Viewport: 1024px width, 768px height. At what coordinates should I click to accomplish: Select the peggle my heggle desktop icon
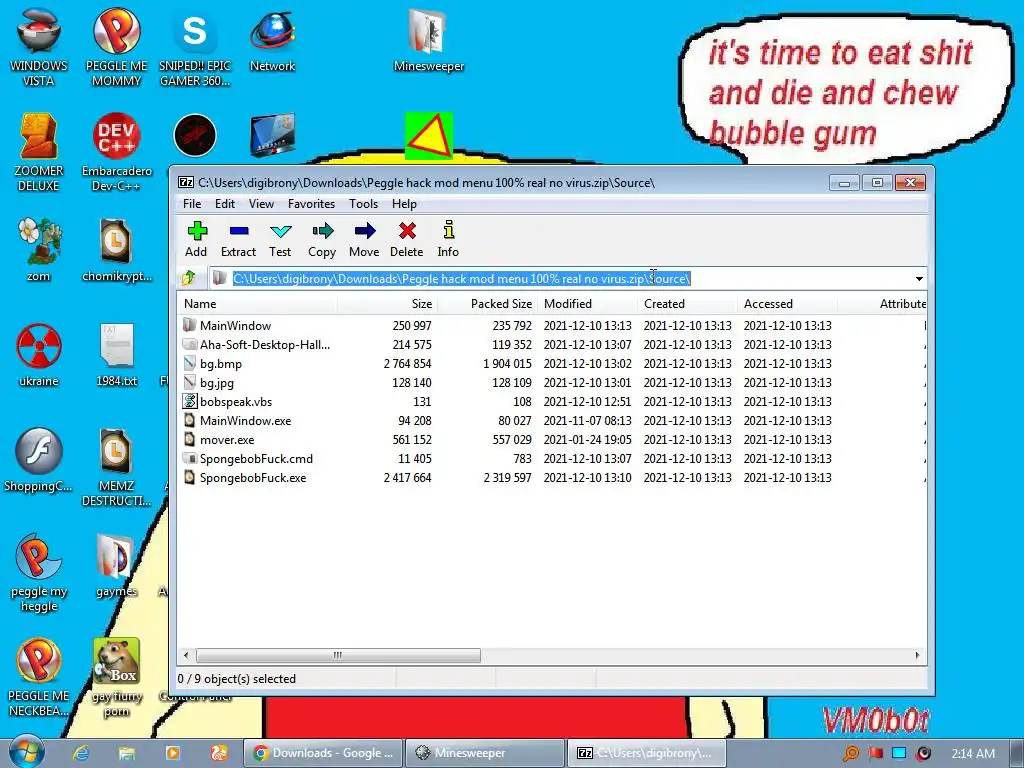pyautogui.click(x=39, y=572)
